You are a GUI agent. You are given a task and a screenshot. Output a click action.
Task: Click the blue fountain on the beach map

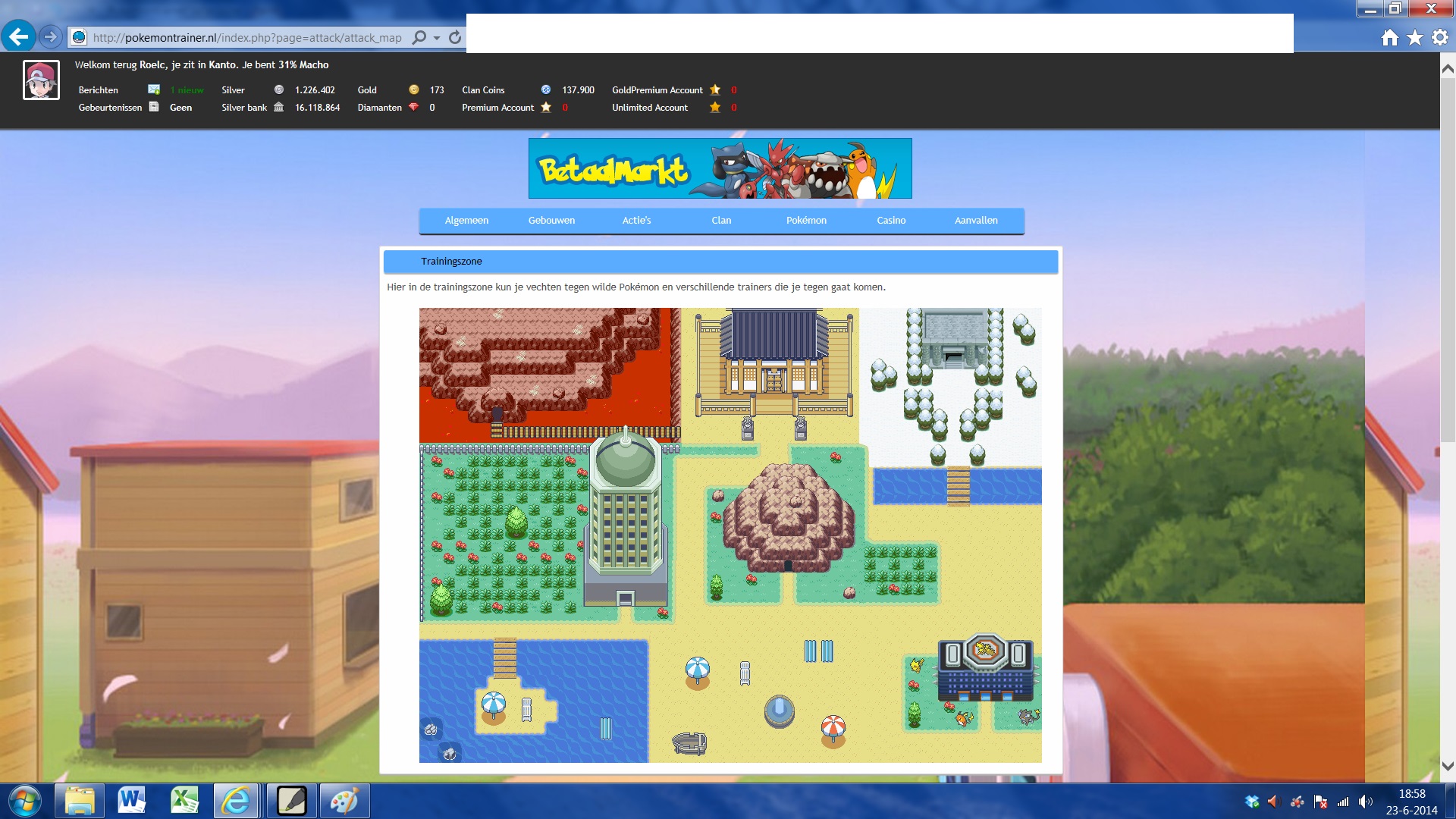[x=779, y=711]
